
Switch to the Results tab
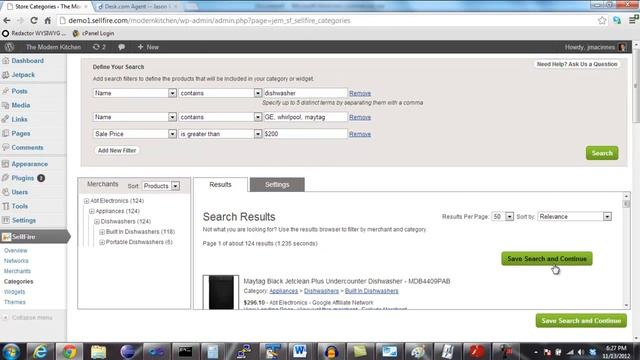coord(220,184)
